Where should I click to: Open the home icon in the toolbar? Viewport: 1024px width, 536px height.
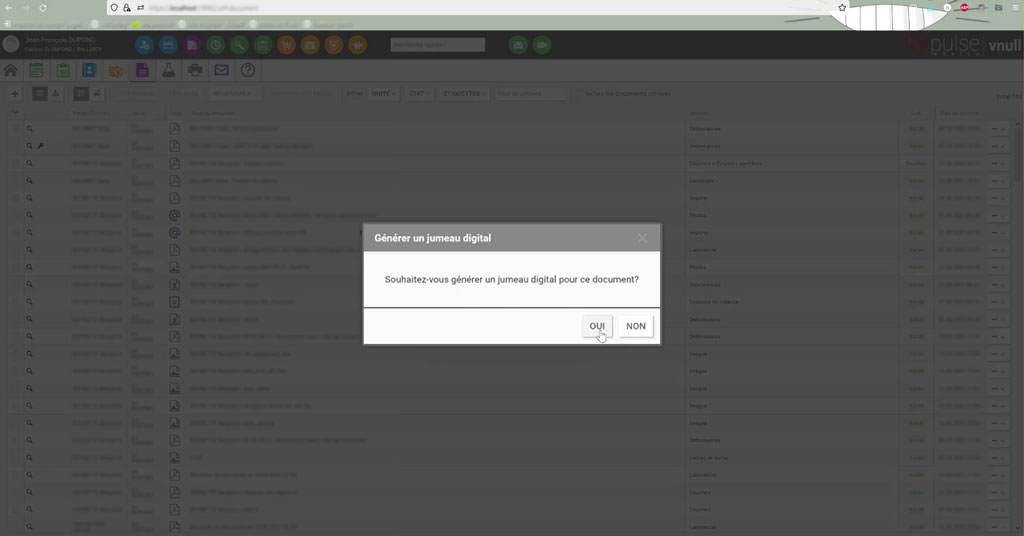click(10, 71)
